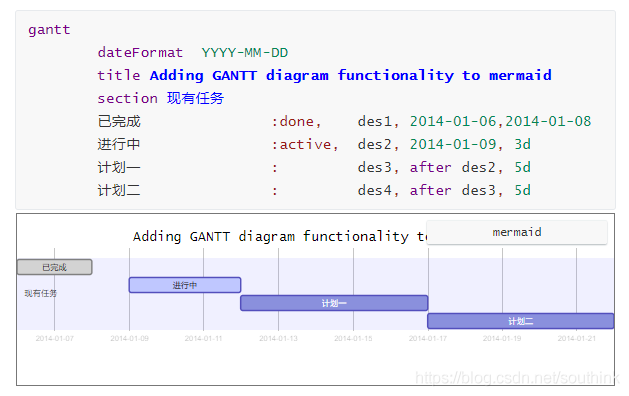The width and height of the screenshot is (629, 396).
Task: Click the 现有任务 section label in chart
Action: (41, 293)
